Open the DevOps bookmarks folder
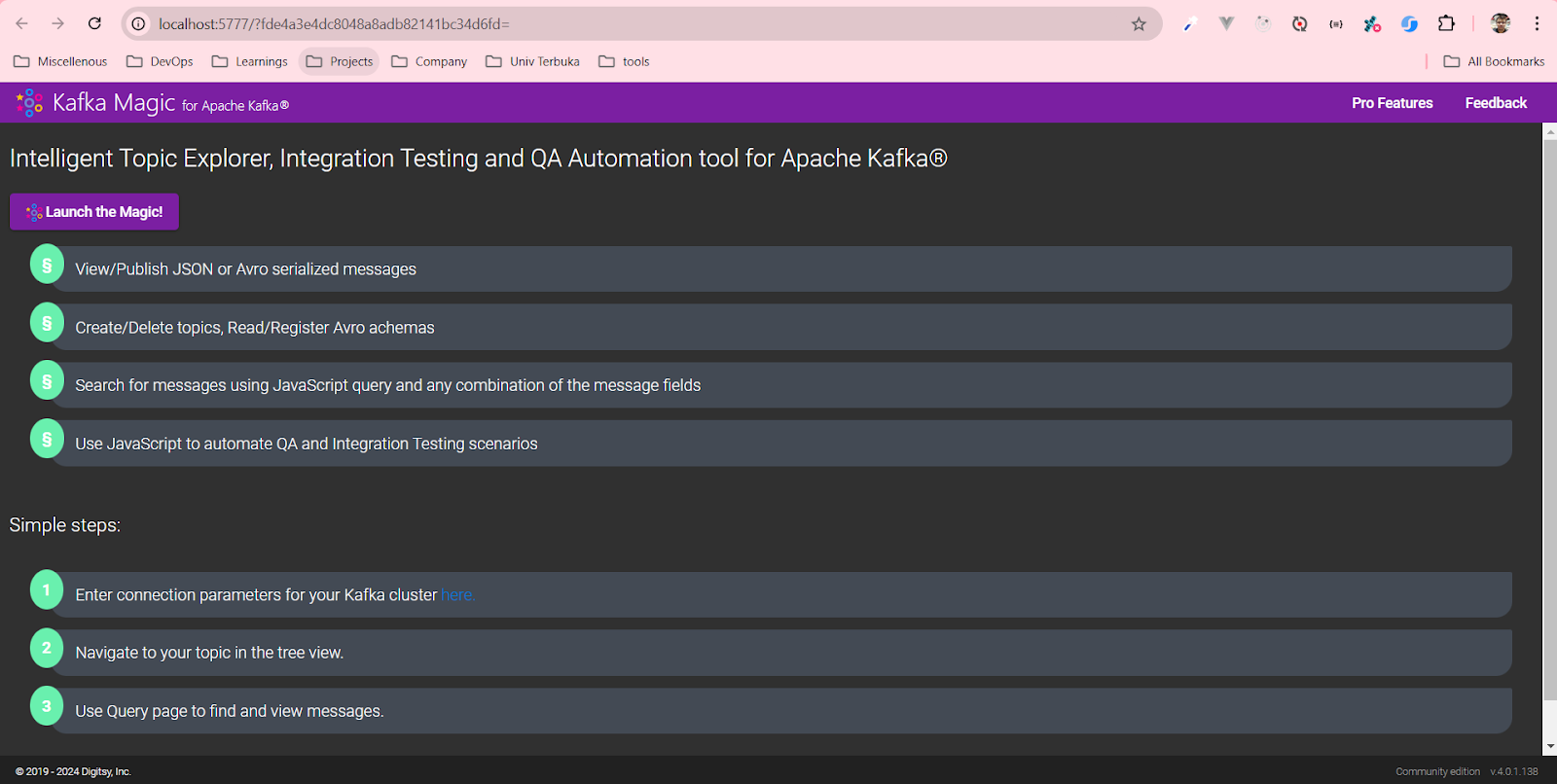Screen dimensions: 1557x784 pyautogui.click(x=160, y=61)
